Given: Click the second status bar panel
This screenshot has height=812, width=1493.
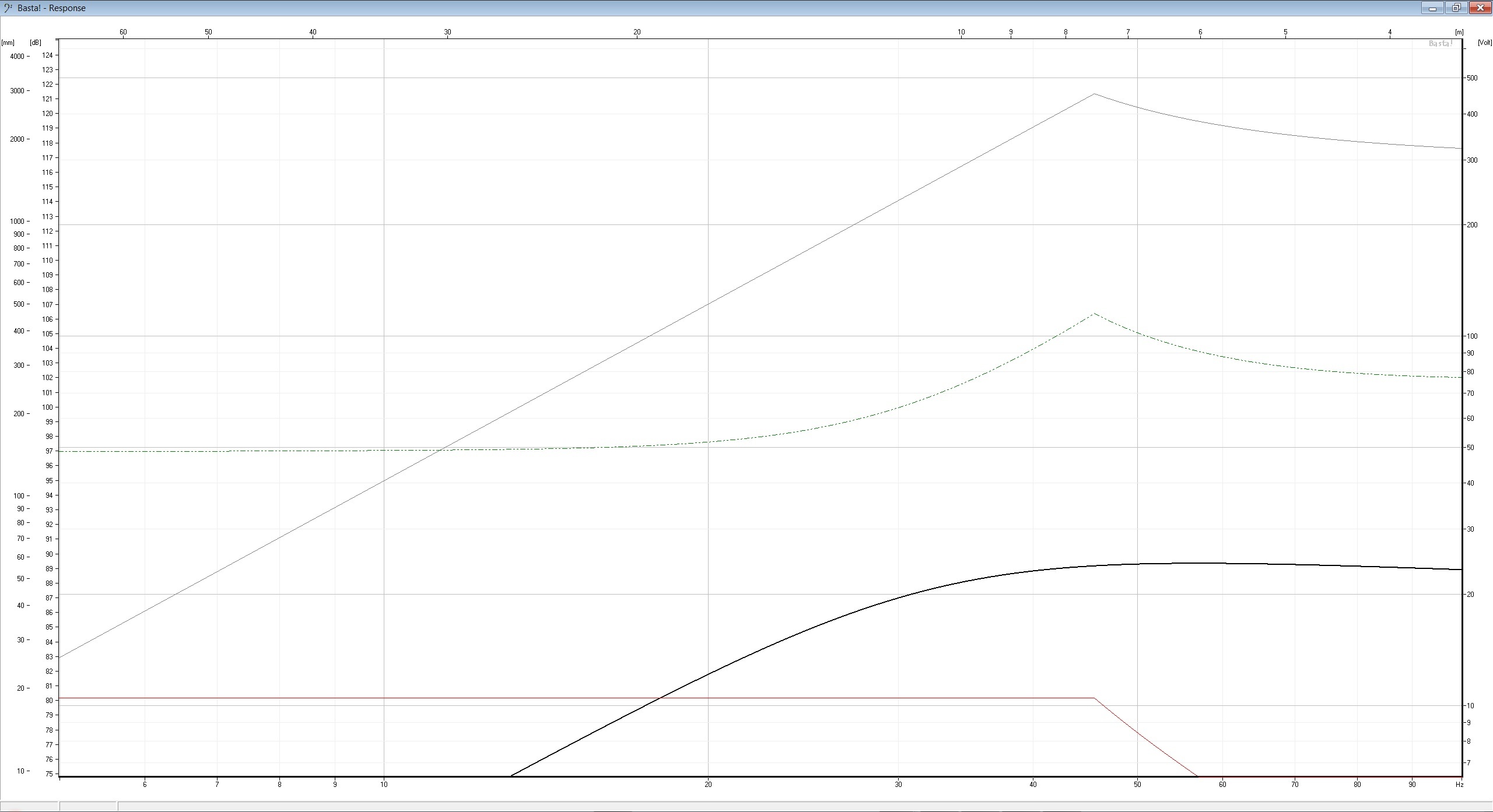Looking at the screenshot, I should coord(89,807).
